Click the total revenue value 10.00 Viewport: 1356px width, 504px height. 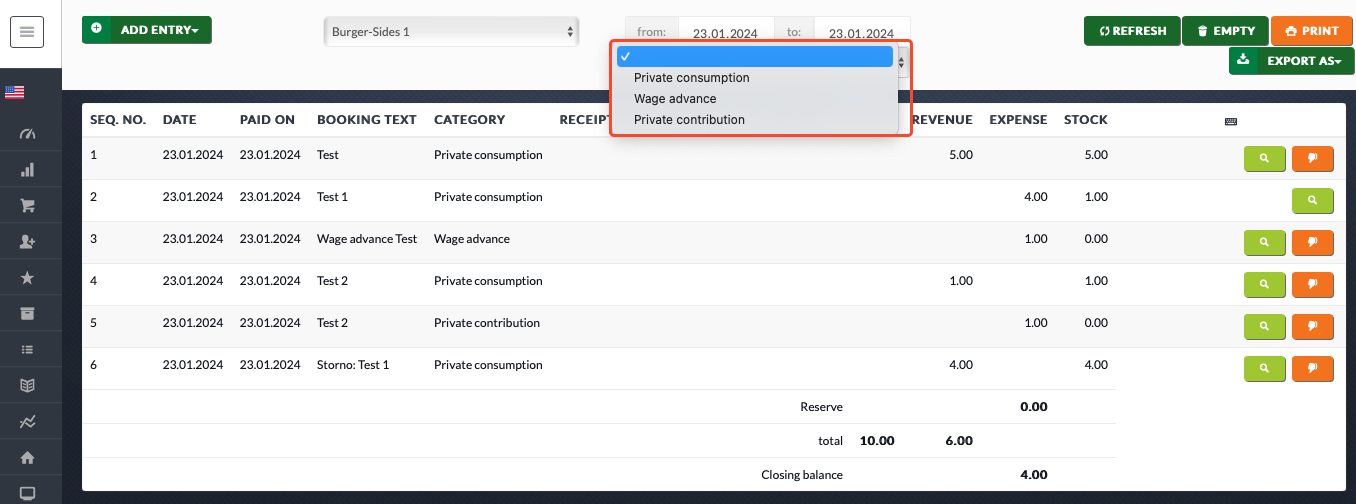click(x=877, y=441)
